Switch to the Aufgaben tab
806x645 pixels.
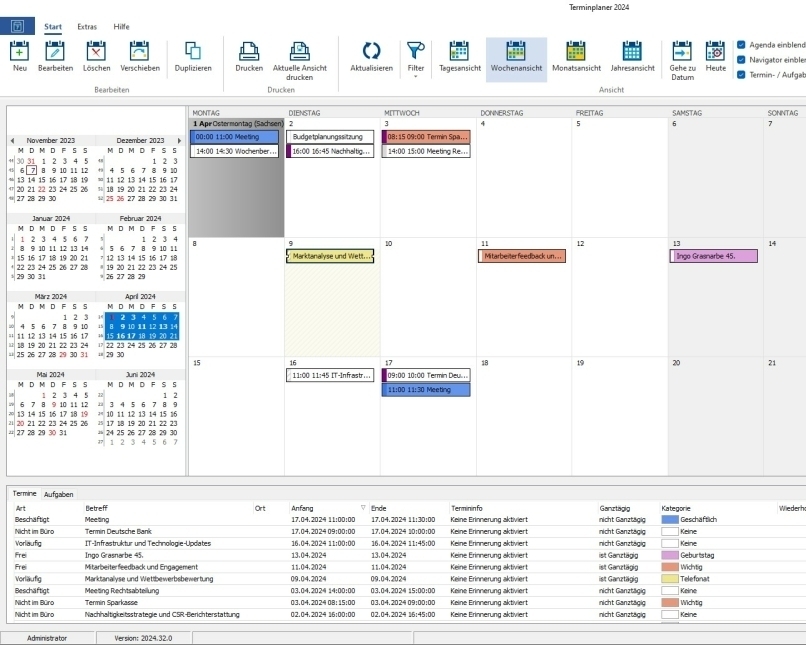coord(58,494)
